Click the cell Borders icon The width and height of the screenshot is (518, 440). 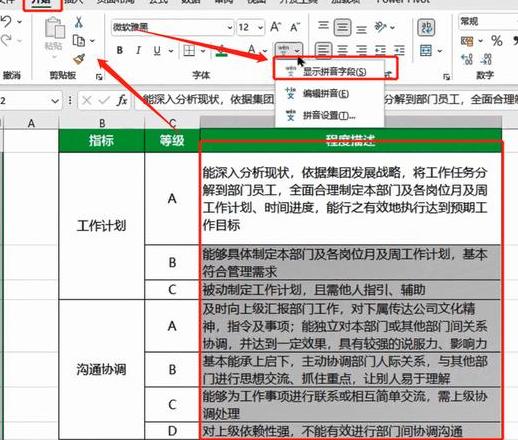(189, 51)
